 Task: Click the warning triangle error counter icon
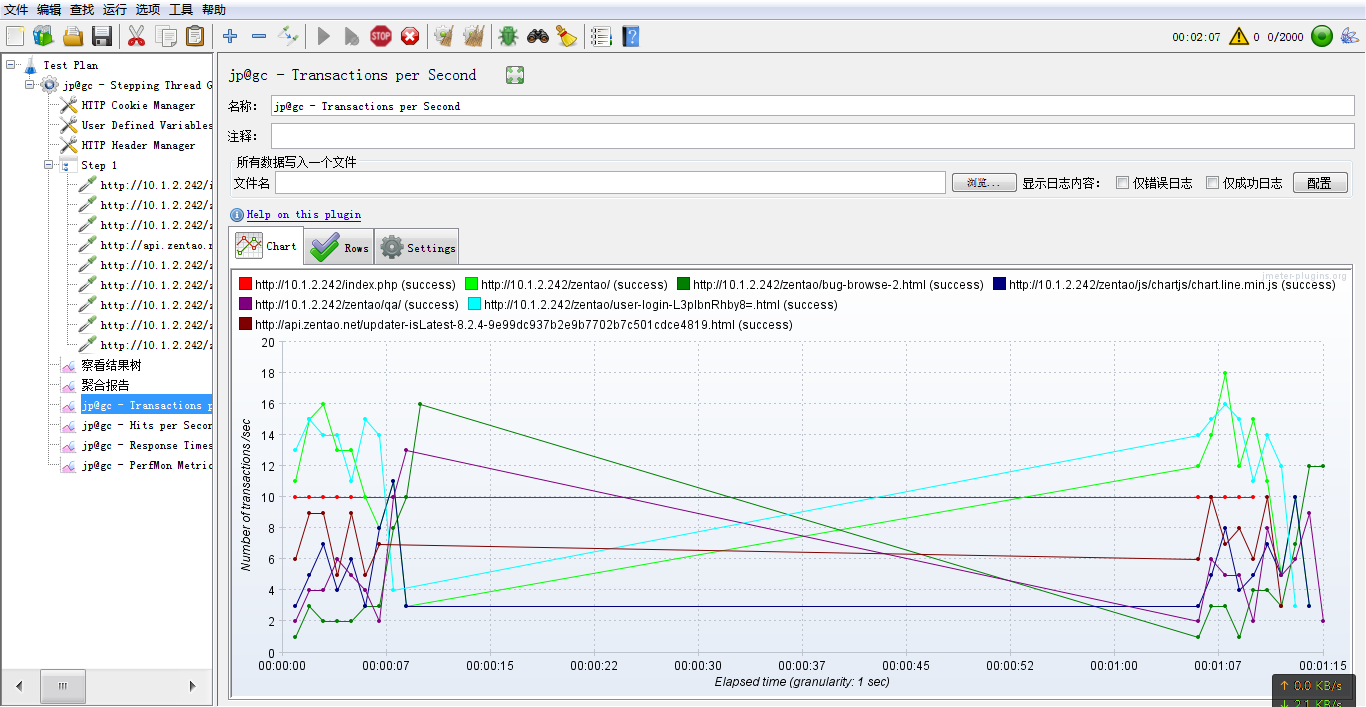[1239, 37]
